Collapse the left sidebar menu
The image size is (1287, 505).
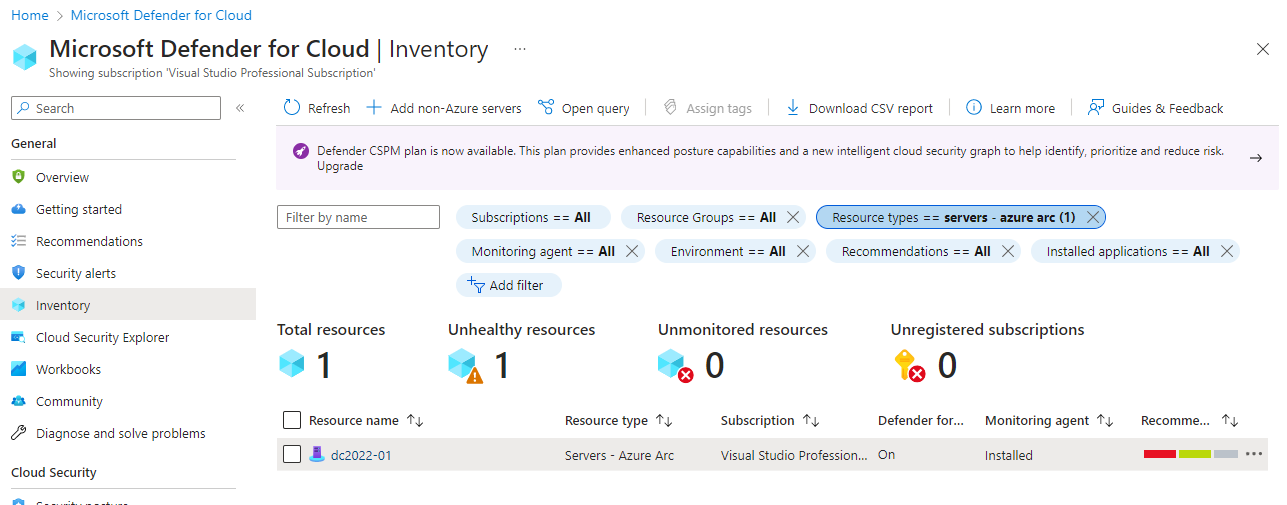tap(240, 108)
